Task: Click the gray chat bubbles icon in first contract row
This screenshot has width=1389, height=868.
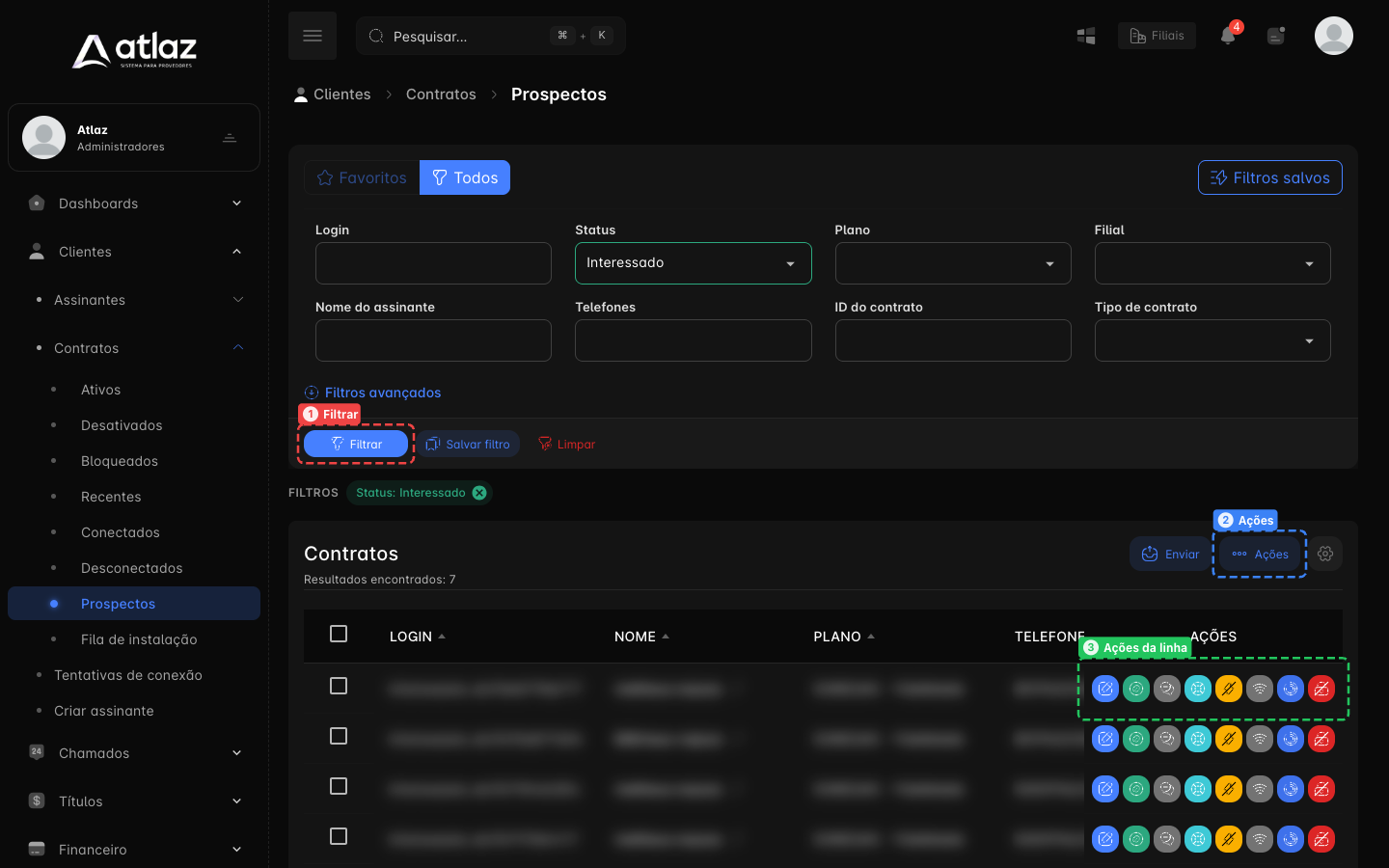Action: [x=1167, y=689]
